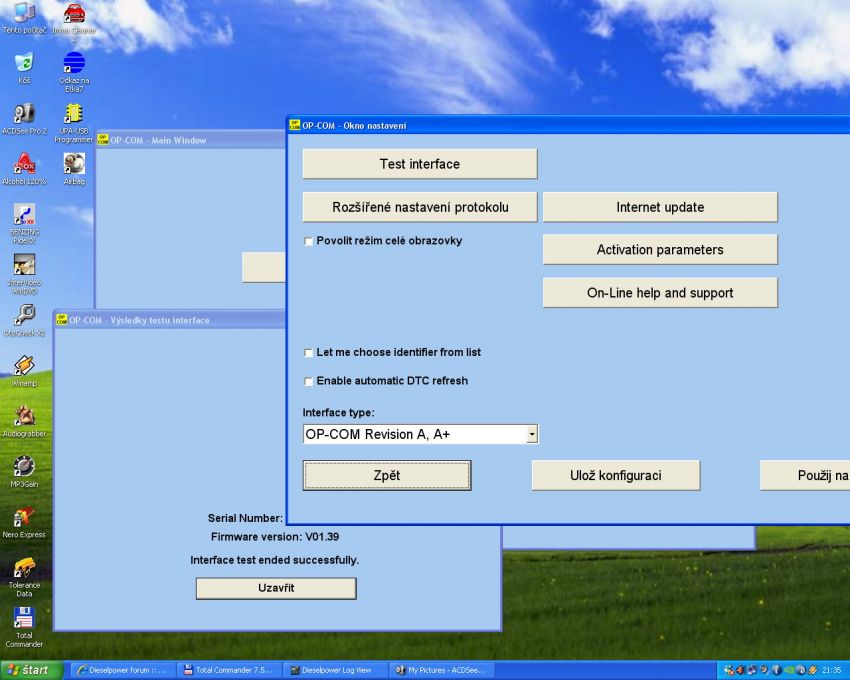This screenshot has width=850, height=680.
Task: Focus the Výsledky testu interface window title bar
Action: pos(170,320)
